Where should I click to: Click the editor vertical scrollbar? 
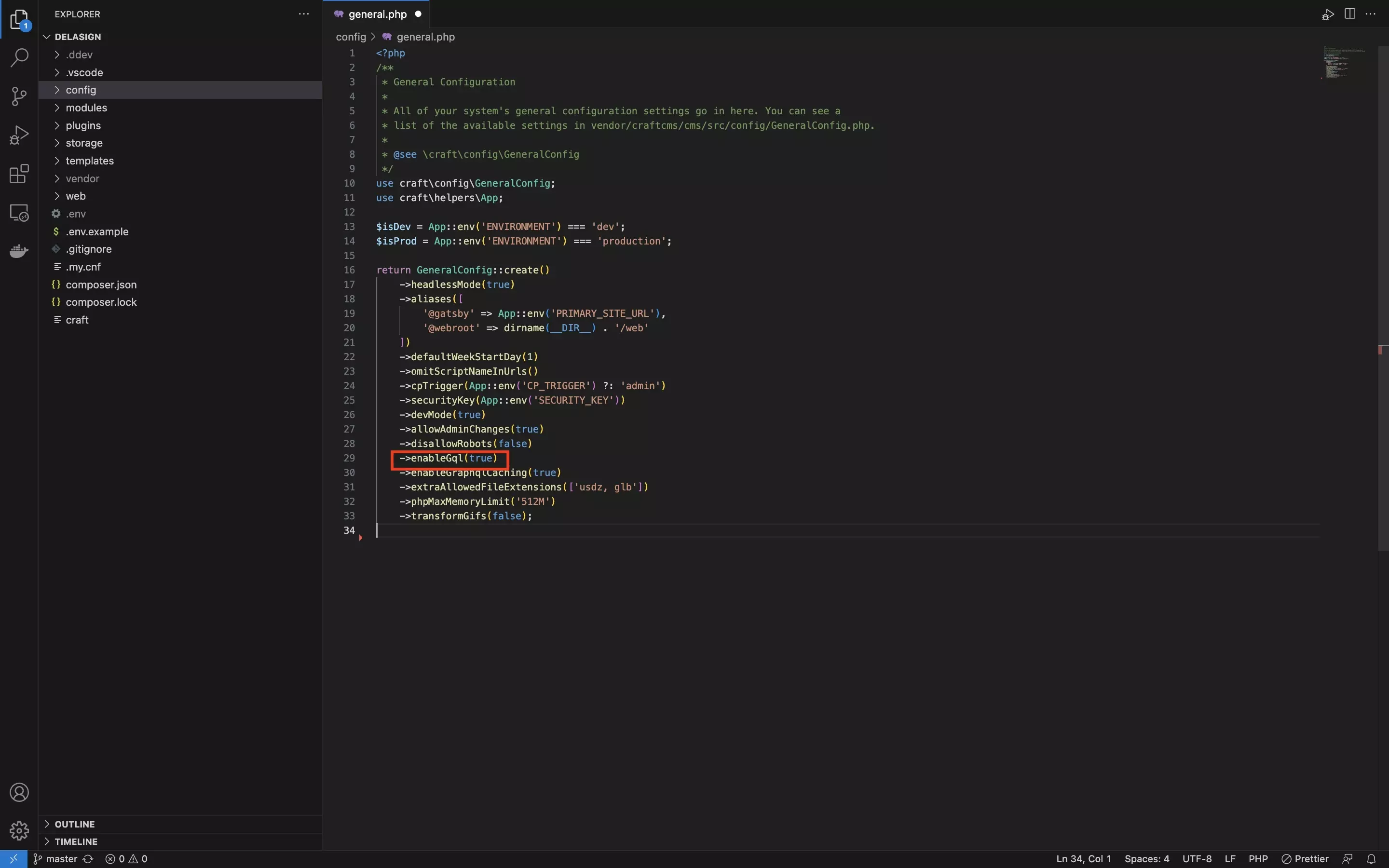(x=1383, y=298)
